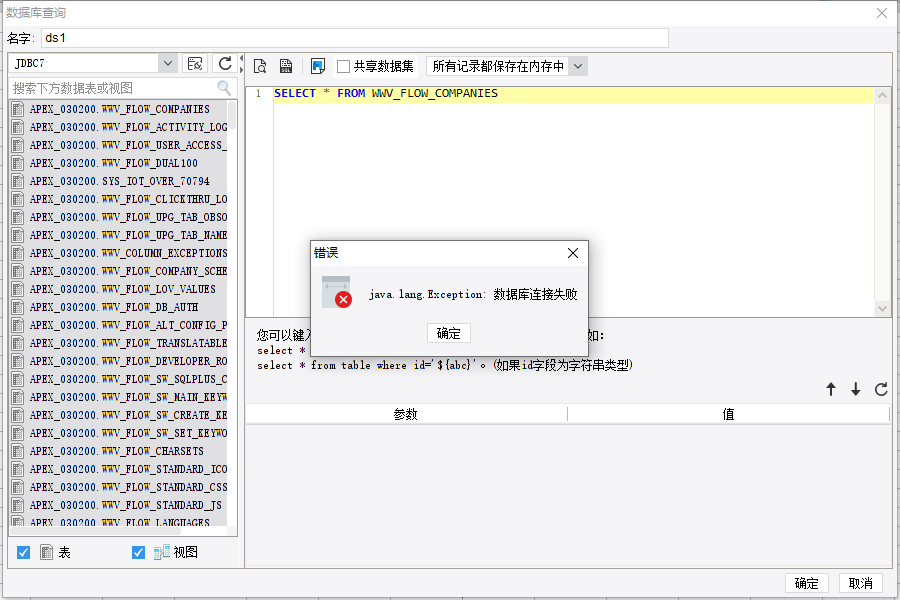Select APEX_030200.WWV_FLOW_COMPANY_SCHE table
The image size is (900, 600).
pyautogui.click(x=118, y=271)
